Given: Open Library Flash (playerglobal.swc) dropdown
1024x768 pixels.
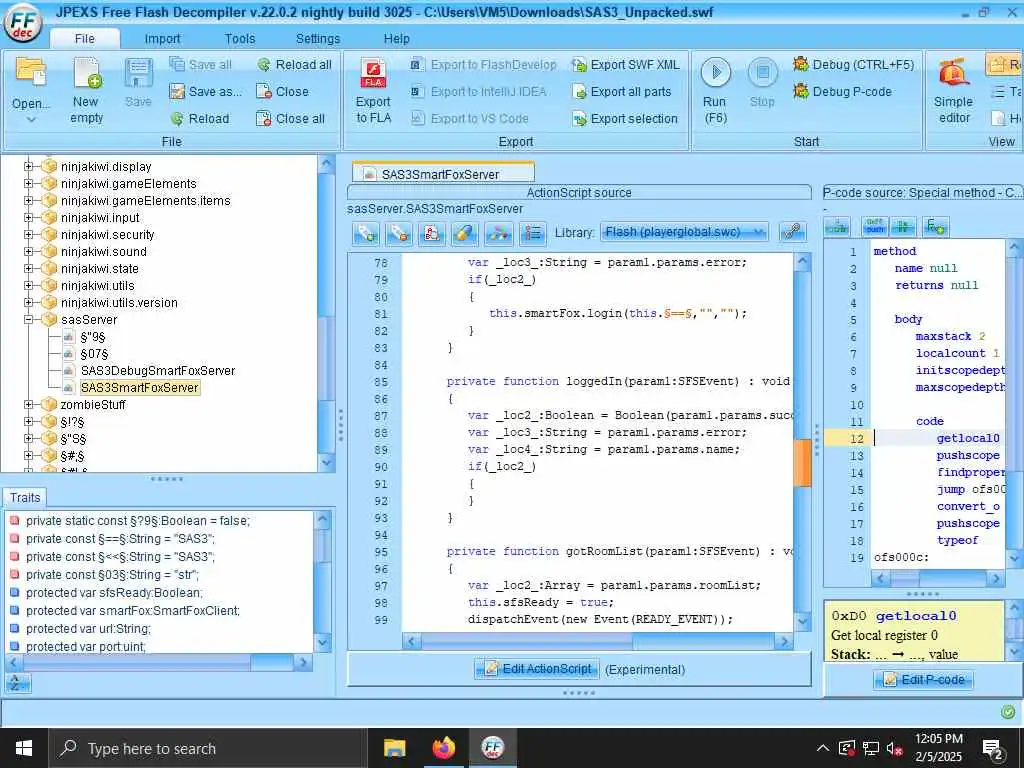Looking at the screenshot, I should coord(684,232).
